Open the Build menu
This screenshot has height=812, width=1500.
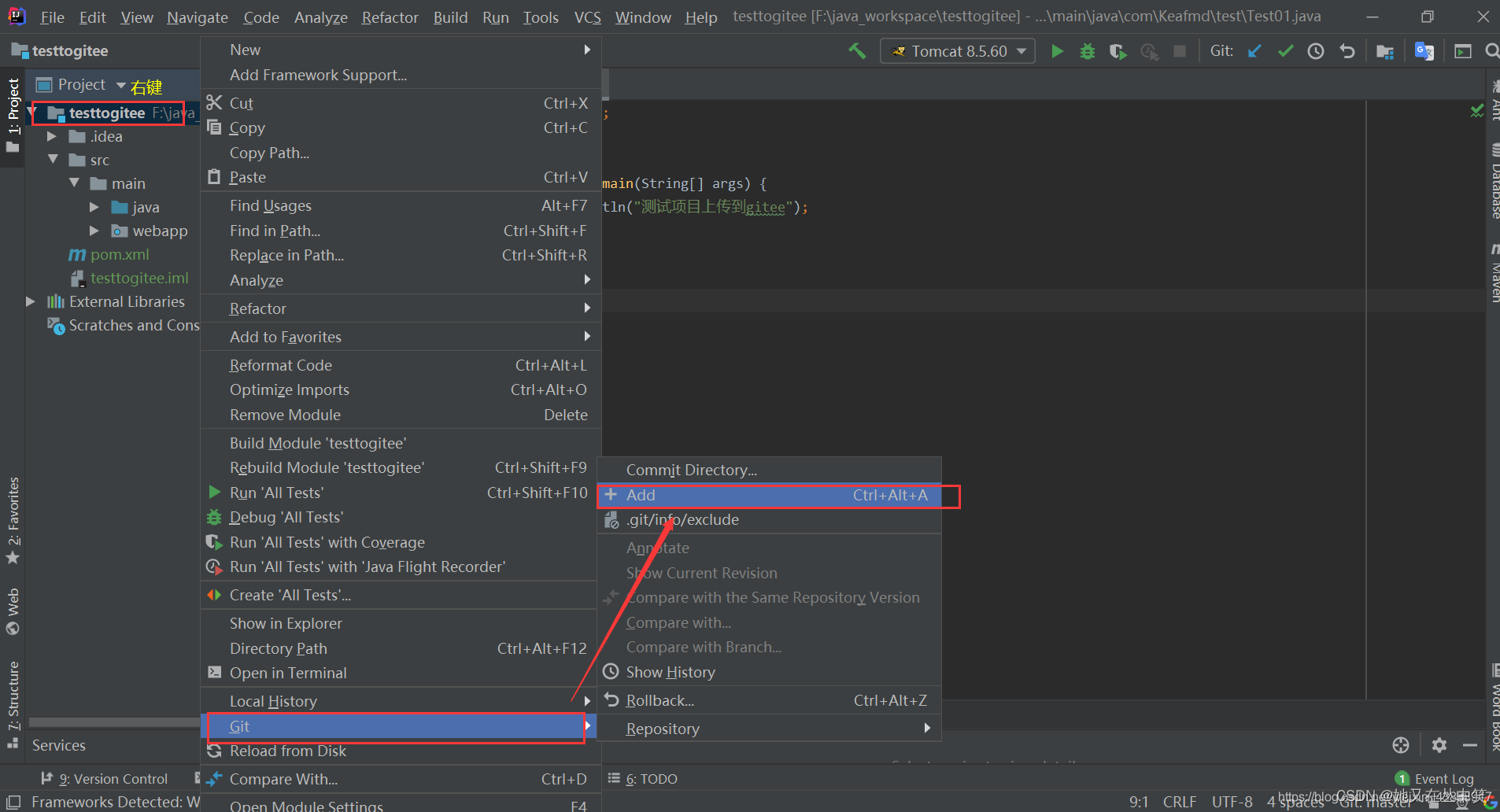pos(450,17)
